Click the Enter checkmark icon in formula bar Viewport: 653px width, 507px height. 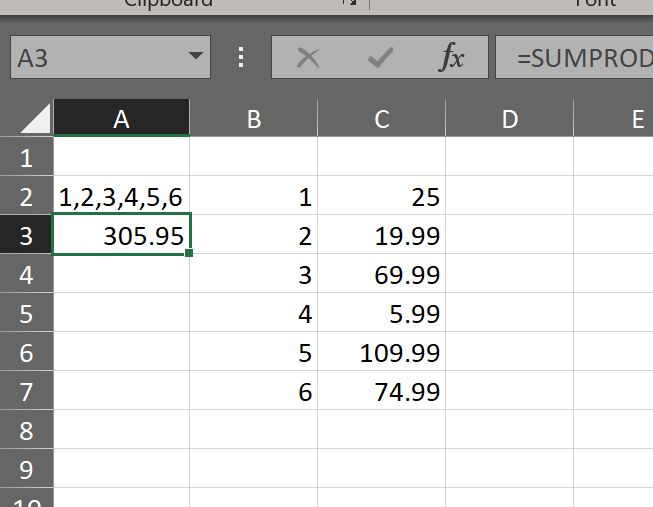[x=380, y=57]
